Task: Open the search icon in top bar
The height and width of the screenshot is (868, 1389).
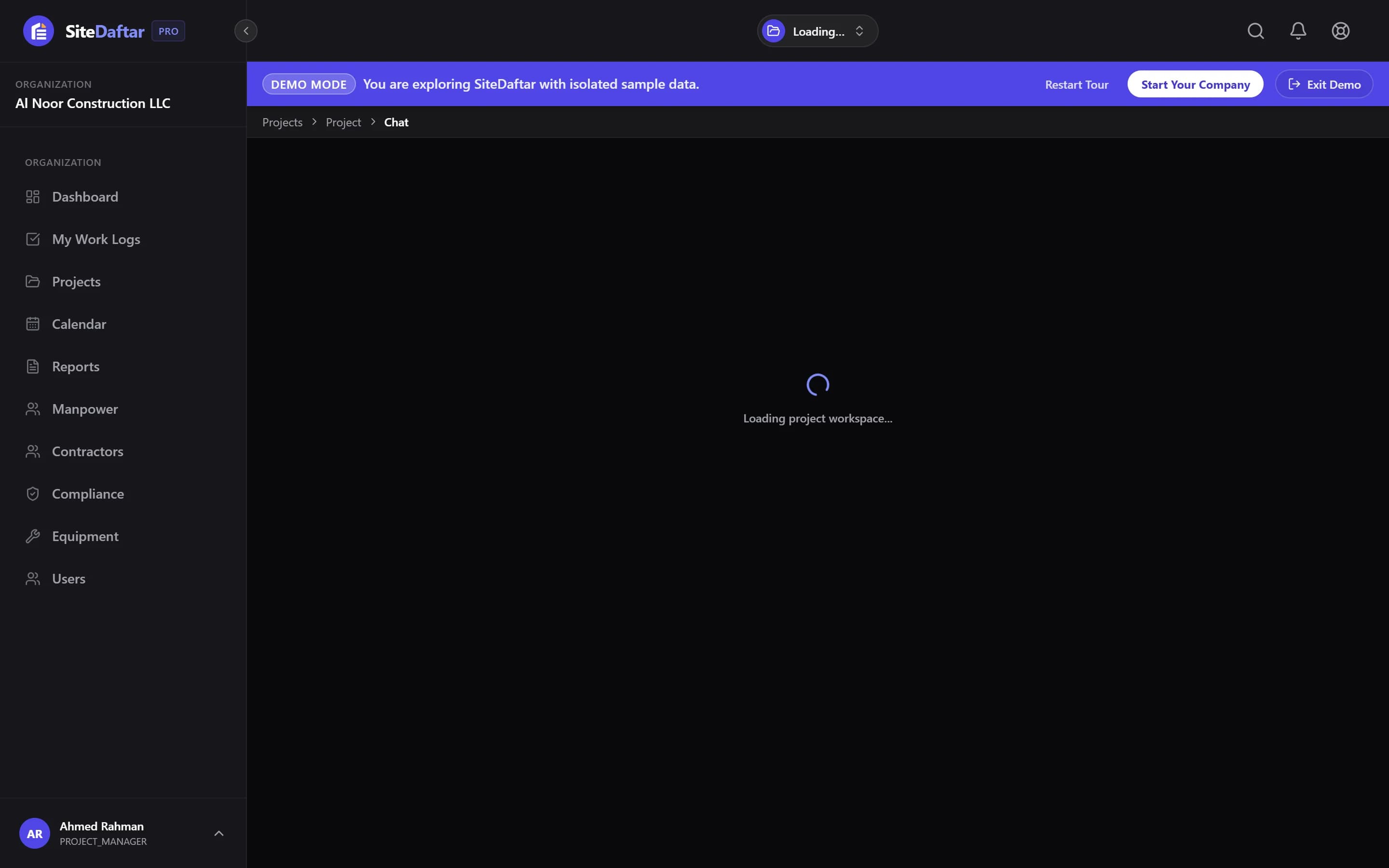Action: (1255, 31)
